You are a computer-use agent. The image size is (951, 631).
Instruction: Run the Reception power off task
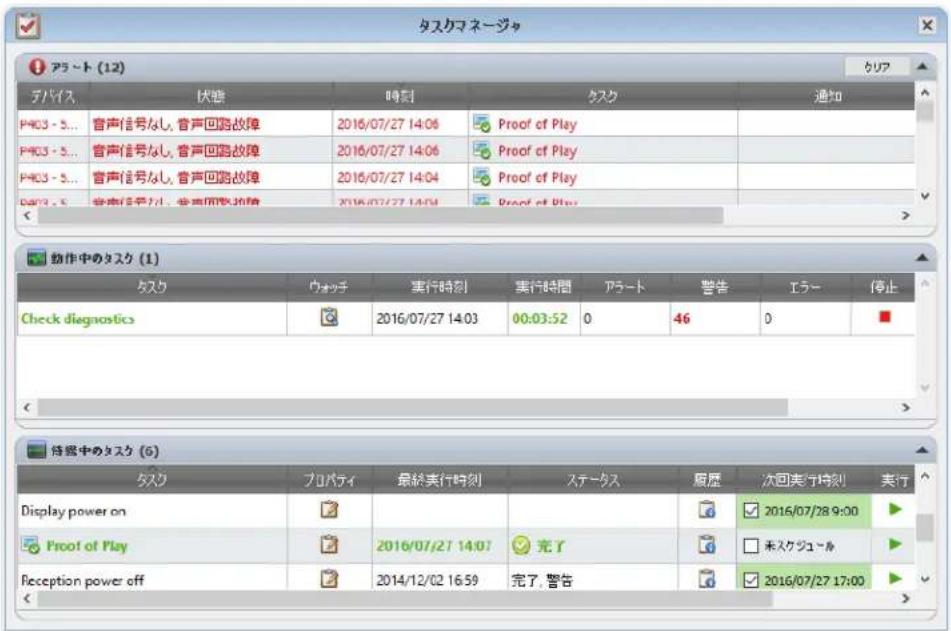[x=895, y=578]
